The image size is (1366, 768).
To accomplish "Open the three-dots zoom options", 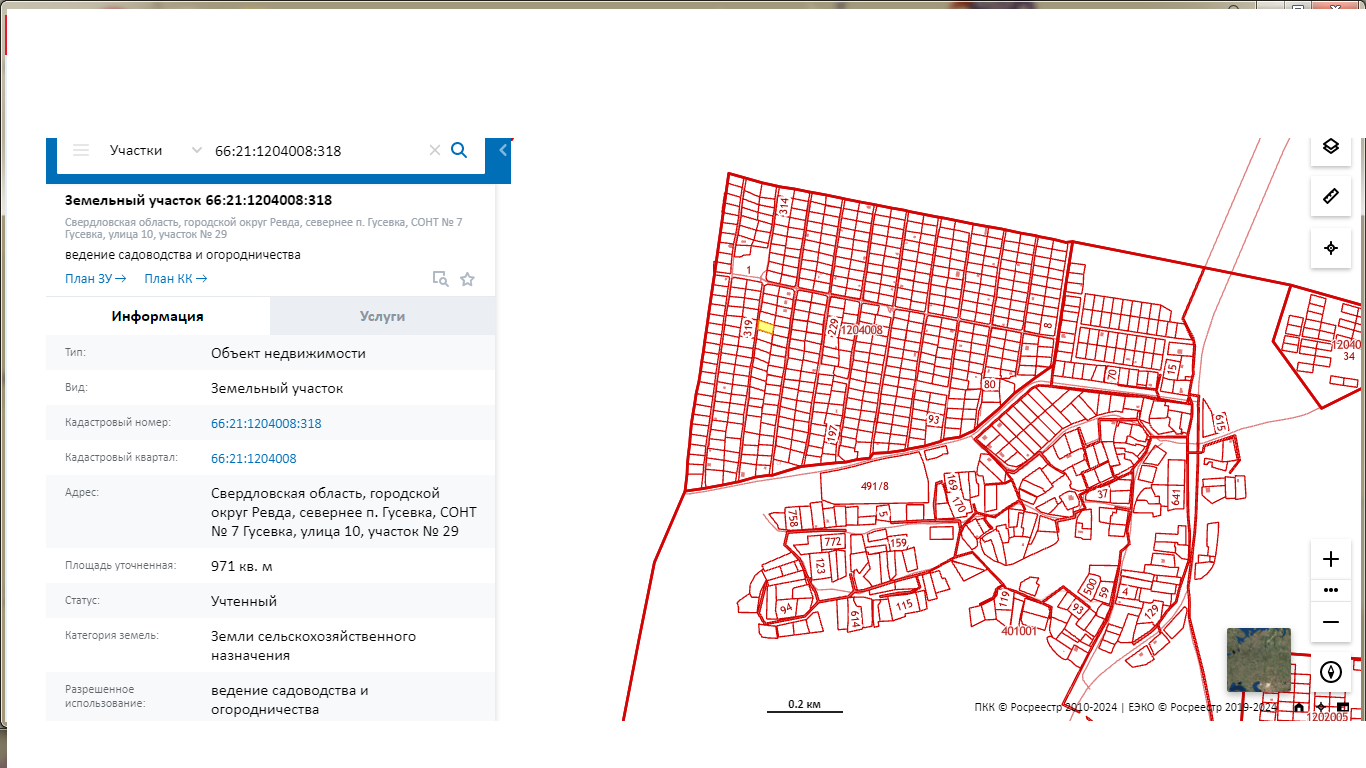I will click(1330, 590).
